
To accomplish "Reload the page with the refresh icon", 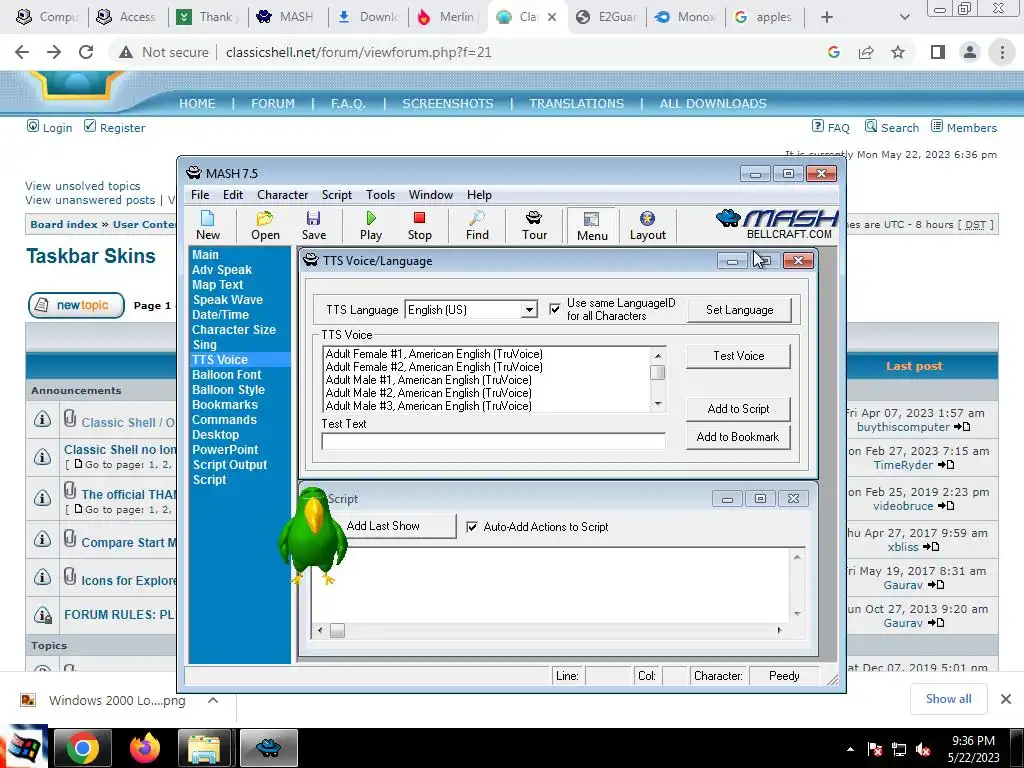I will click(x=86, y=52).
